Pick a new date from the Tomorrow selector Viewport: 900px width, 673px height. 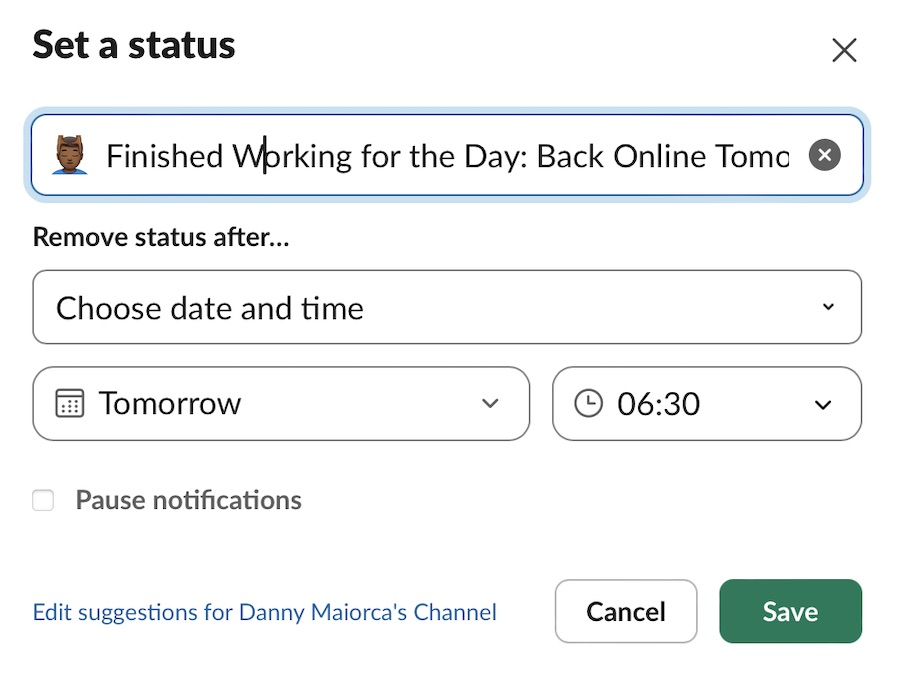[x=280, y=404]
